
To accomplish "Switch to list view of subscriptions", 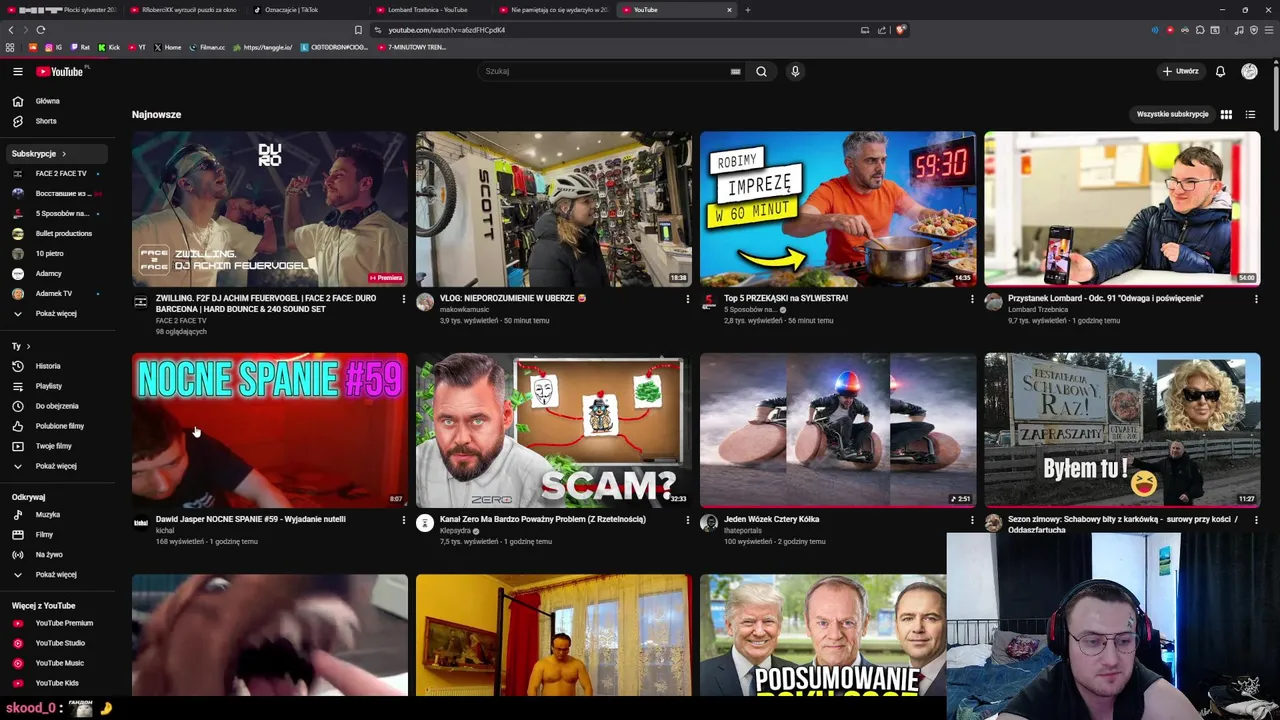I will pyautogui.click(x=1250, y=114).
